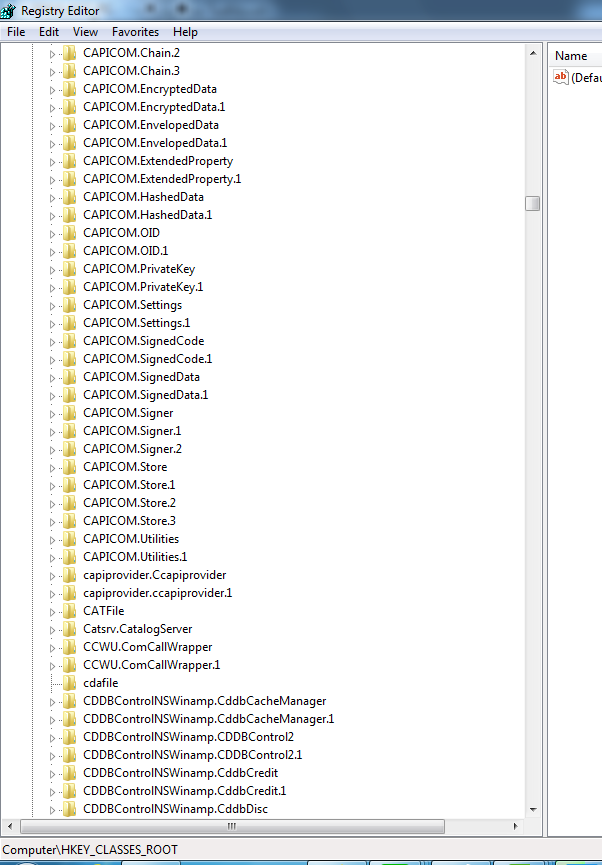Expand the CAPICOM.Chain.3 key
The height and width of the screenshot is (865, 602).
click(x=52, y=72)
